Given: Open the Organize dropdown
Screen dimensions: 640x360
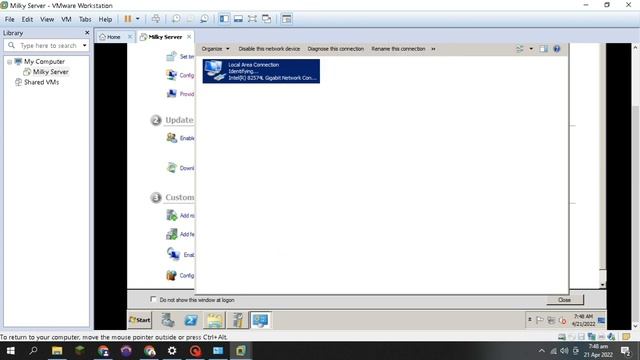Looking at the screenshot, I should click(216, 49).
